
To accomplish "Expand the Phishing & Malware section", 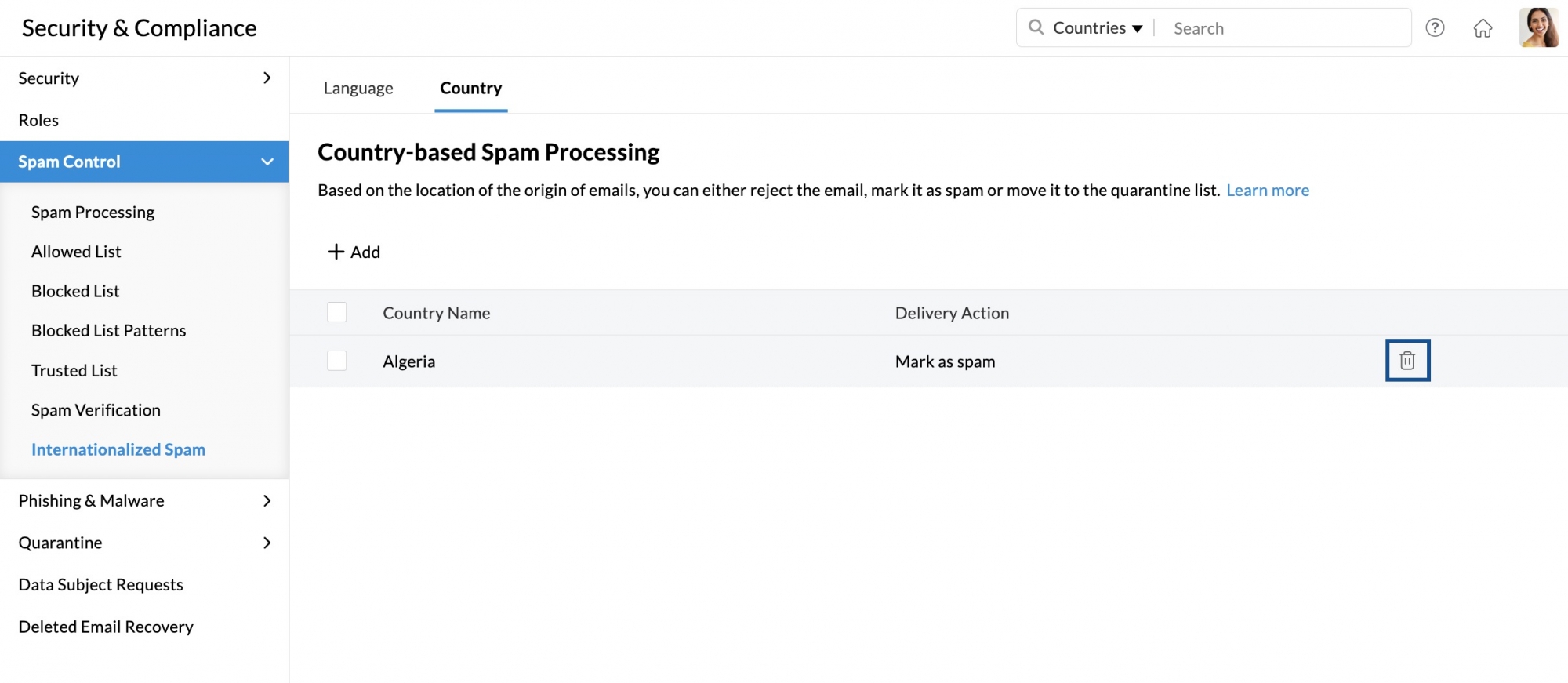I will pos(144,500).
